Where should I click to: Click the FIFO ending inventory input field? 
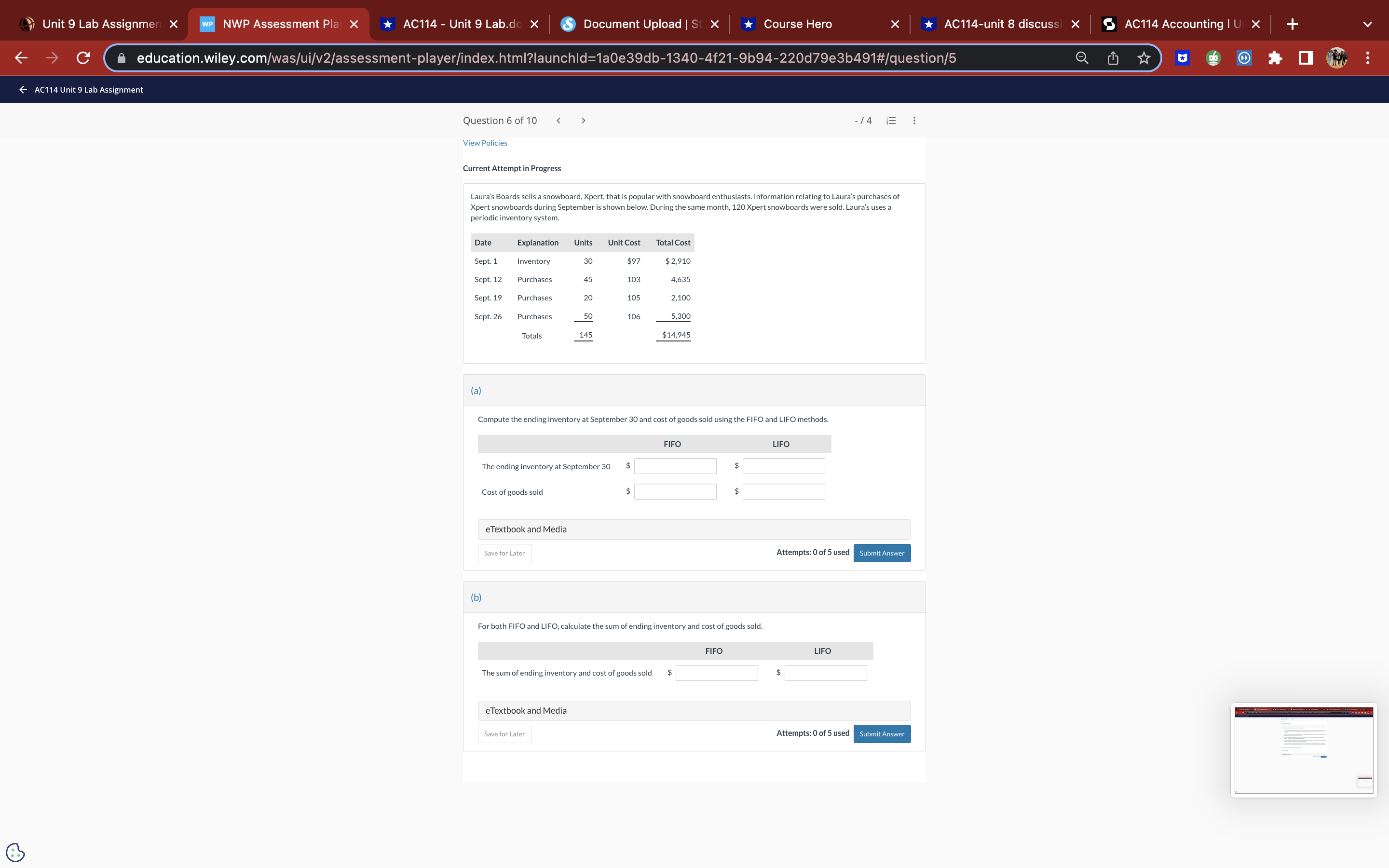click(x=674, y=465)
